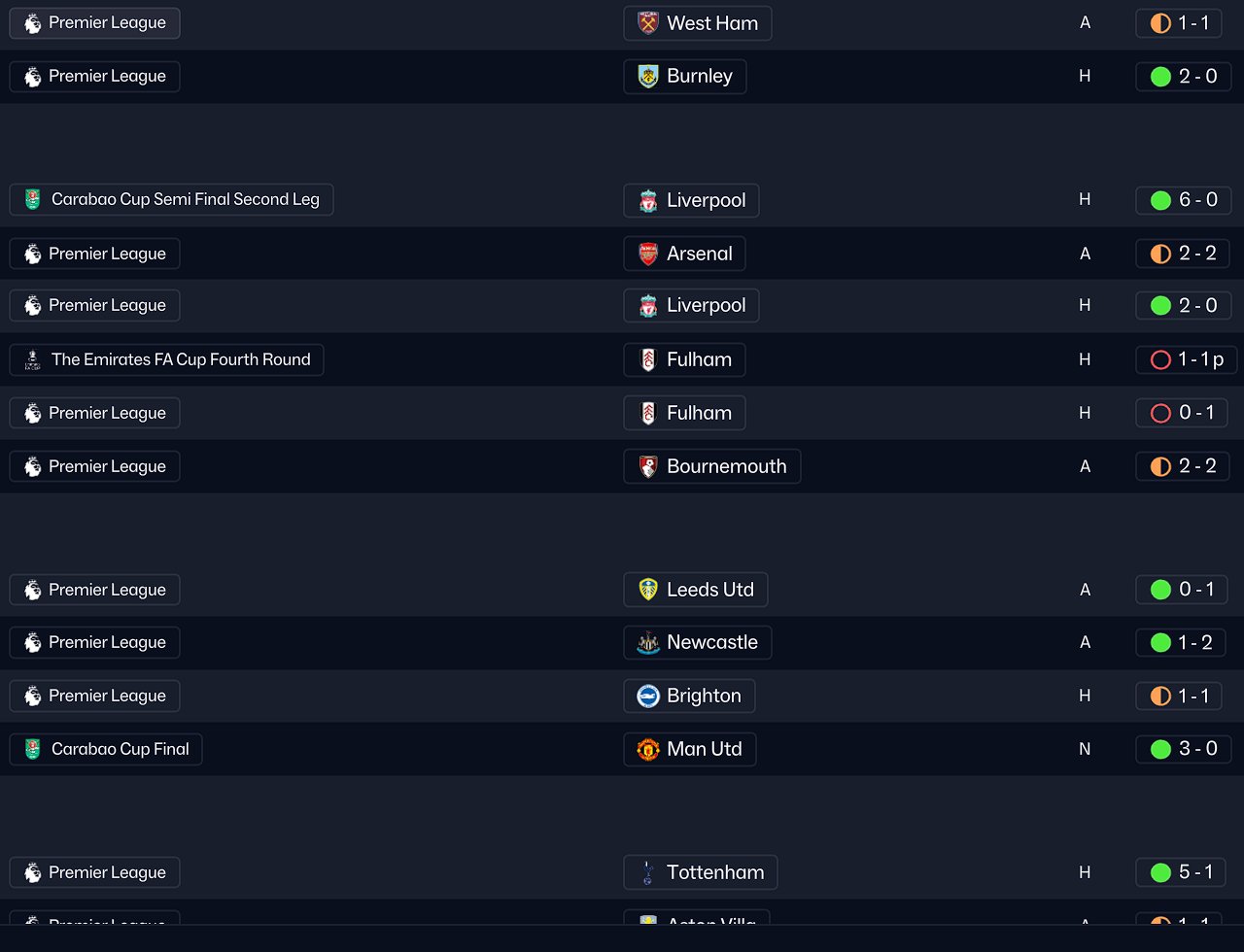
Task: Click the Newcastle club crest icon
Action: [648, 643]
